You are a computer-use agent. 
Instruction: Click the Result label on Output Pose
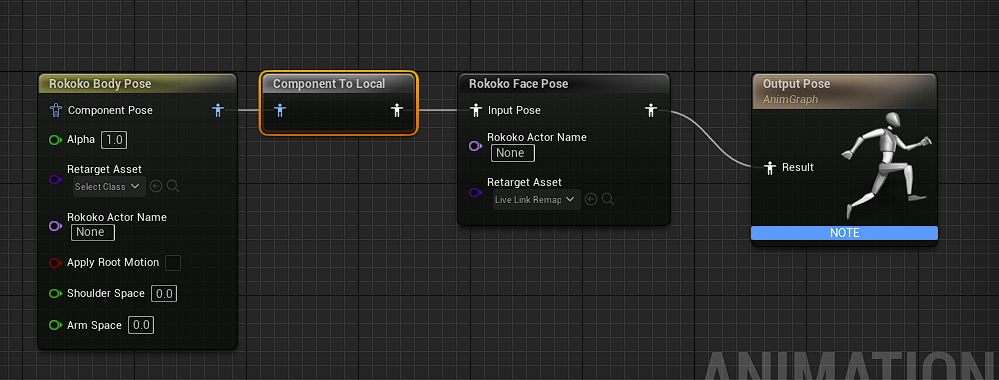tap(798, 168)
